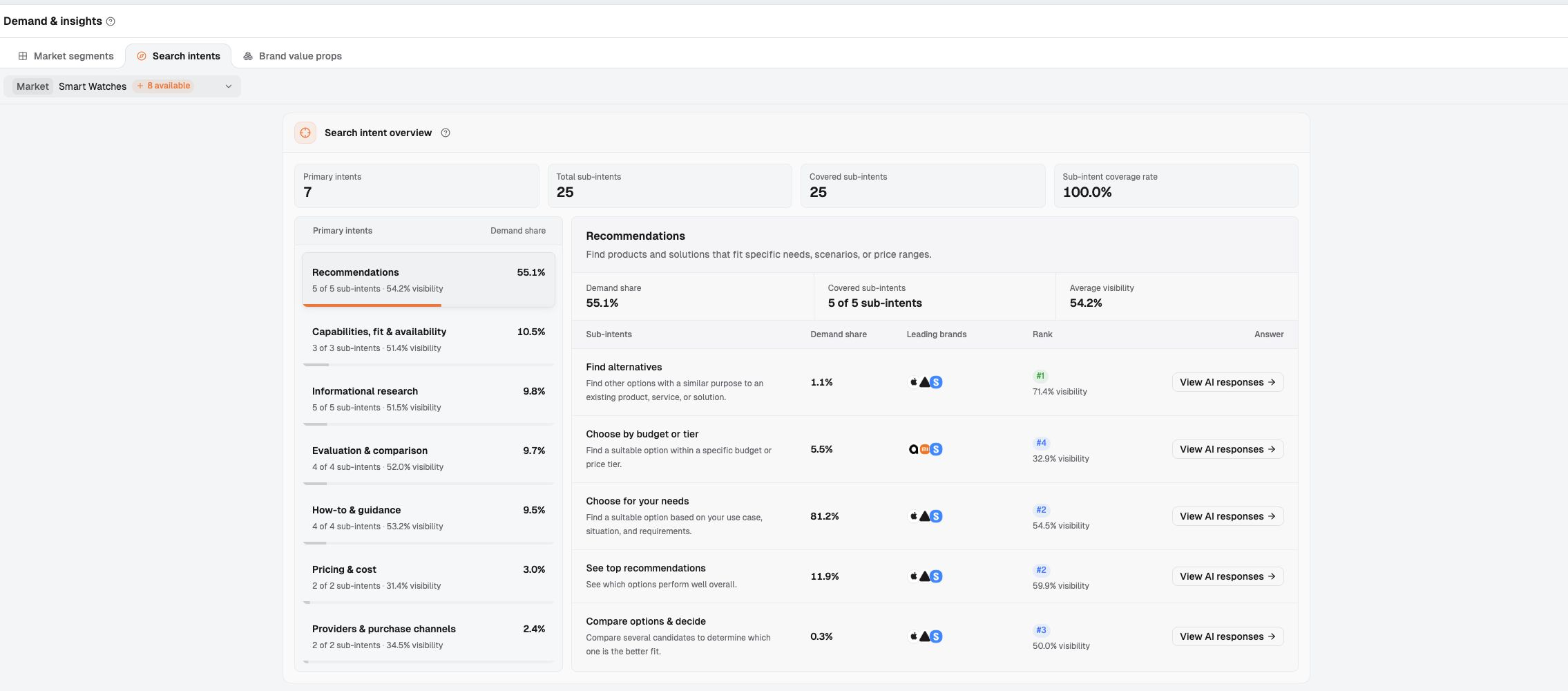The height and width of the screenshot is (691, 1568).
Task: Click progress bar under Capabilities, fit & availability
Action: (x=428, y=365)
